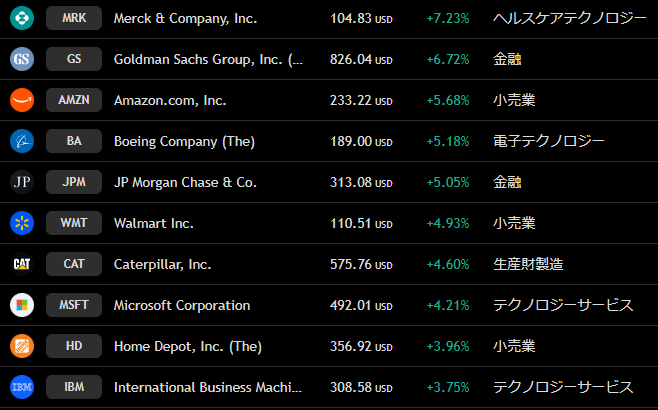Screen dimensions: 658x410
Task: Open the JPM ticker badge
Action: pos(74,182)
